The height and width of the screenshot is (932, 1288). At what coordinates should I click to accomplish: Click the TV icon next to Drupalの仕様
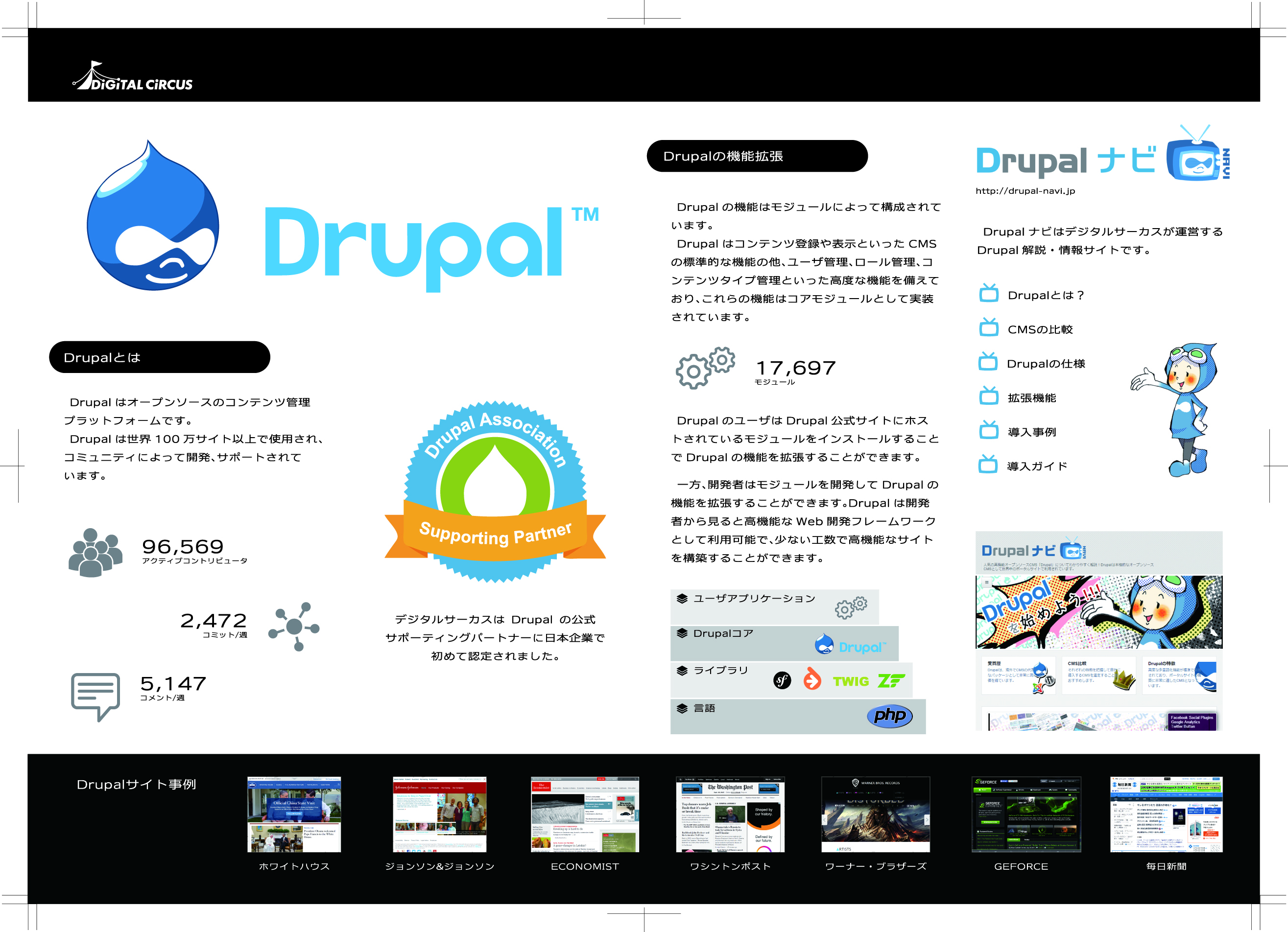[988, 362]
